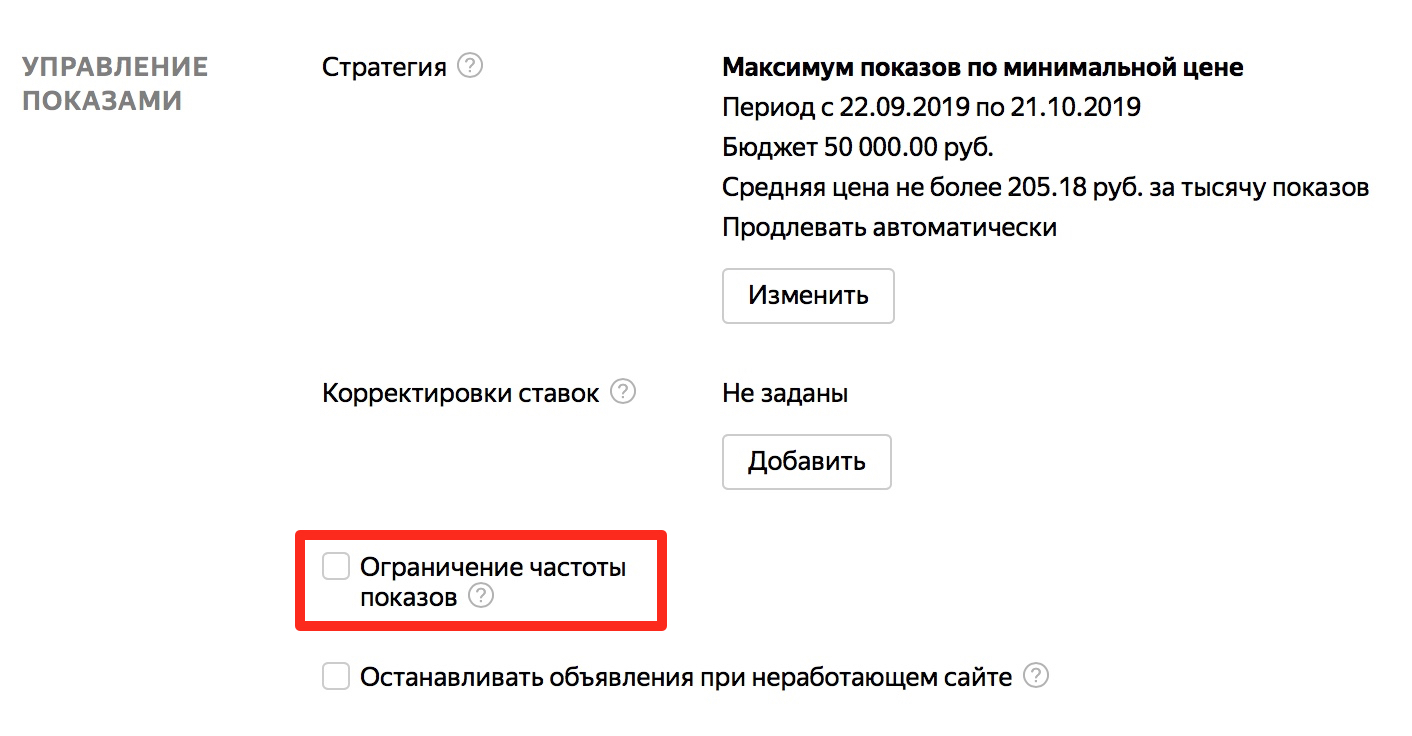Click the Стратегия field label
The width and height of the screenshot is (1412, 736).
tap(384, 68)
